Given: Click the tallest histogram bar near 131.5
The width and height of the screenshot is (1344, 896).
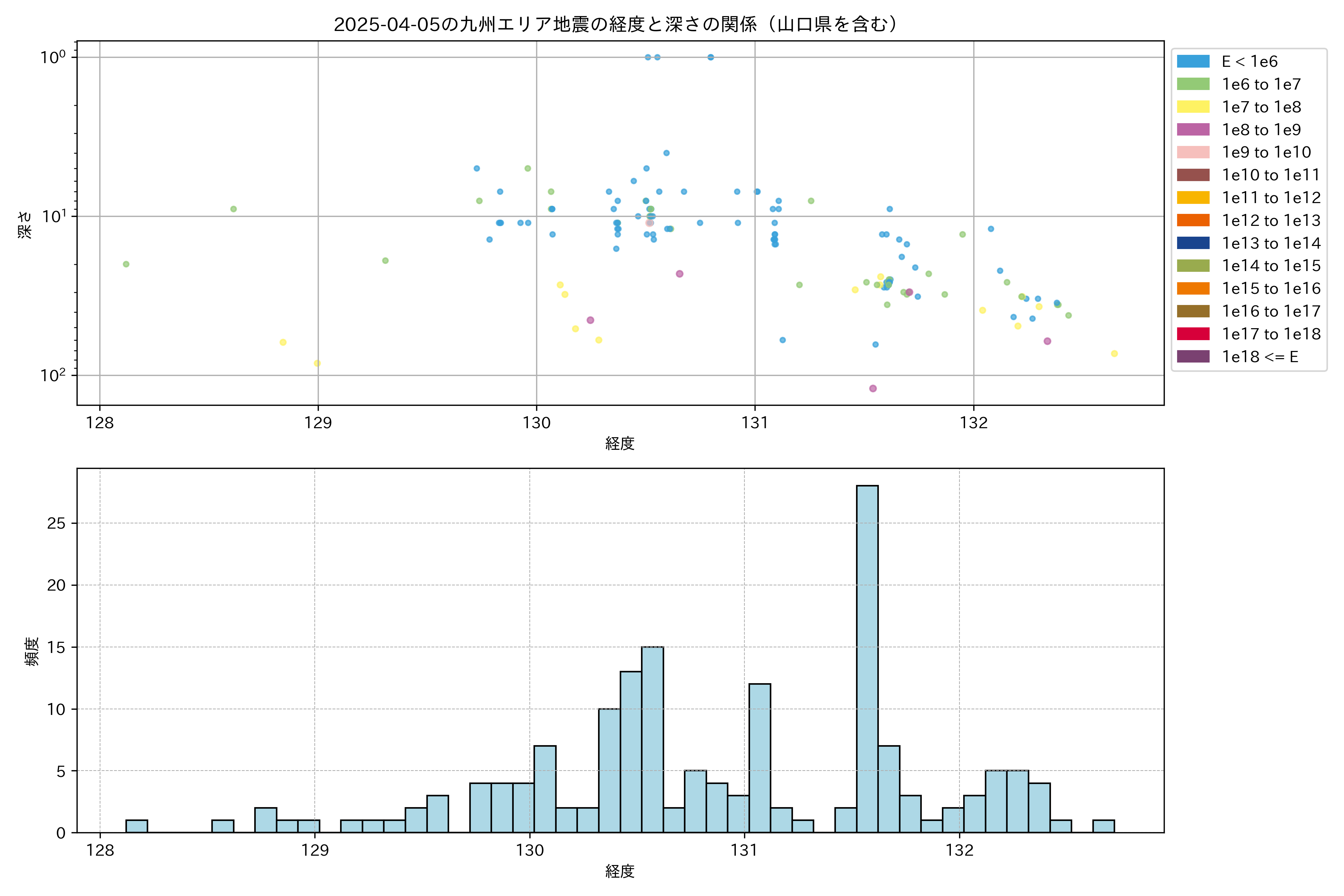Looking at the screenshot, I should coord(867,657).
